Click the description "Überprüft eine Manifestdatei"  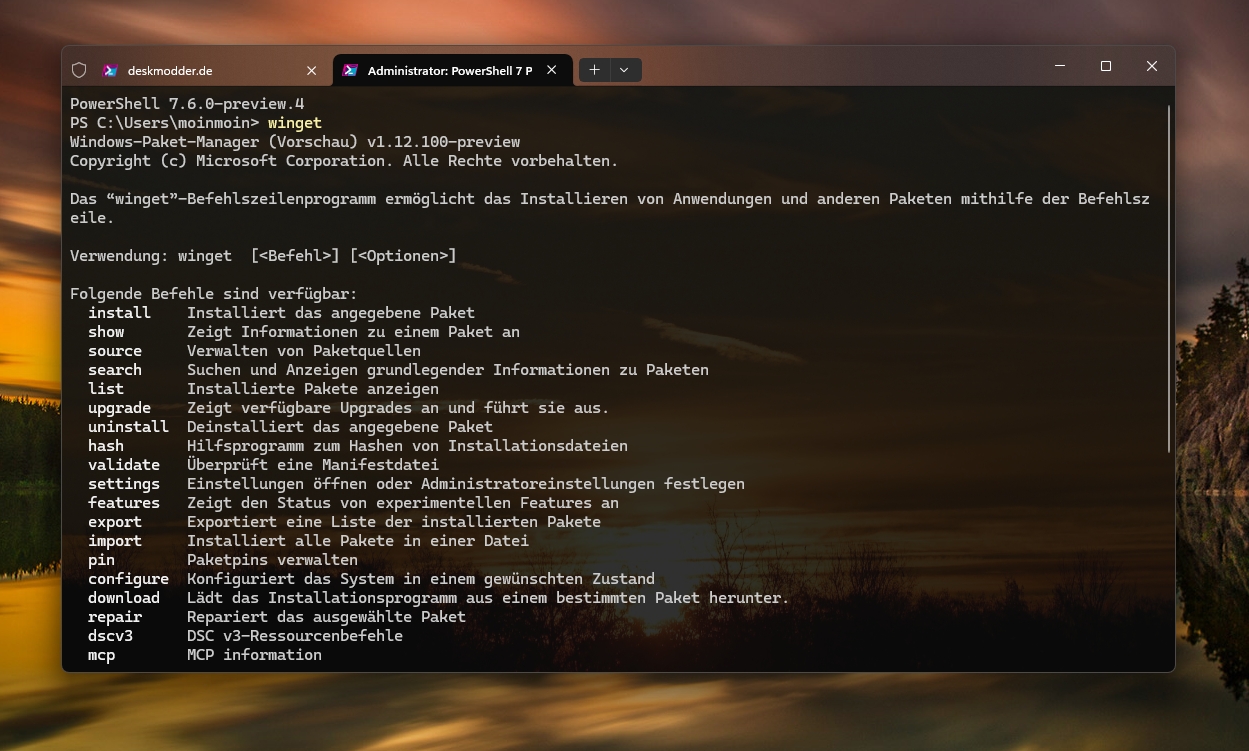(x=313, y=465)
